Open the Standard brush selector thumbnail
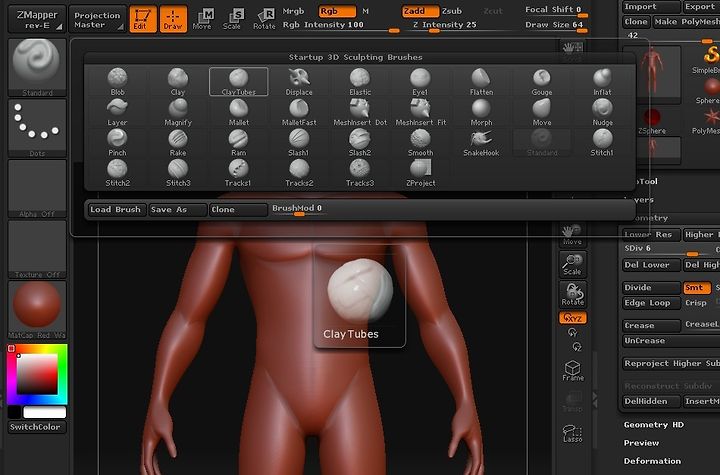720x475 pixels. (x=37, y=68)
